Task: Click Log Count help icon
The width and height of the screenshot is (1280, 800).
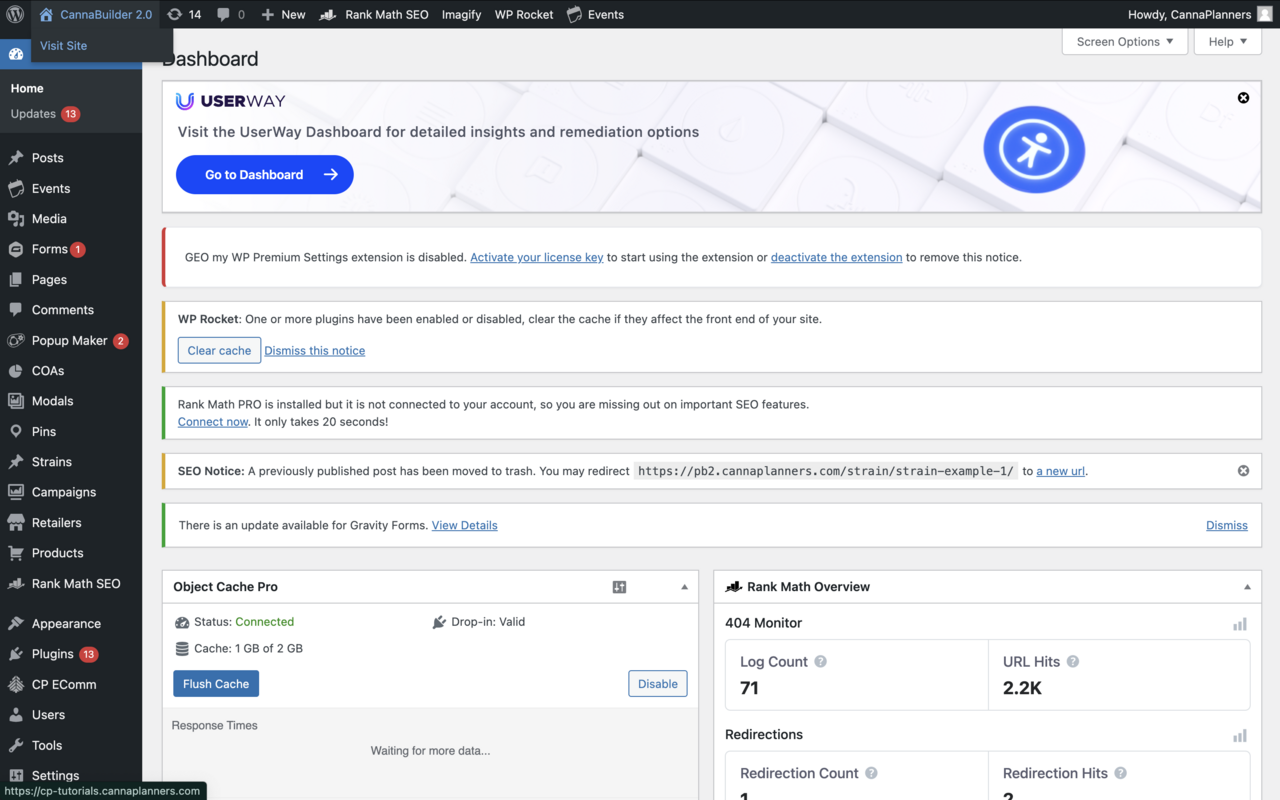Action: pos(820,662)
